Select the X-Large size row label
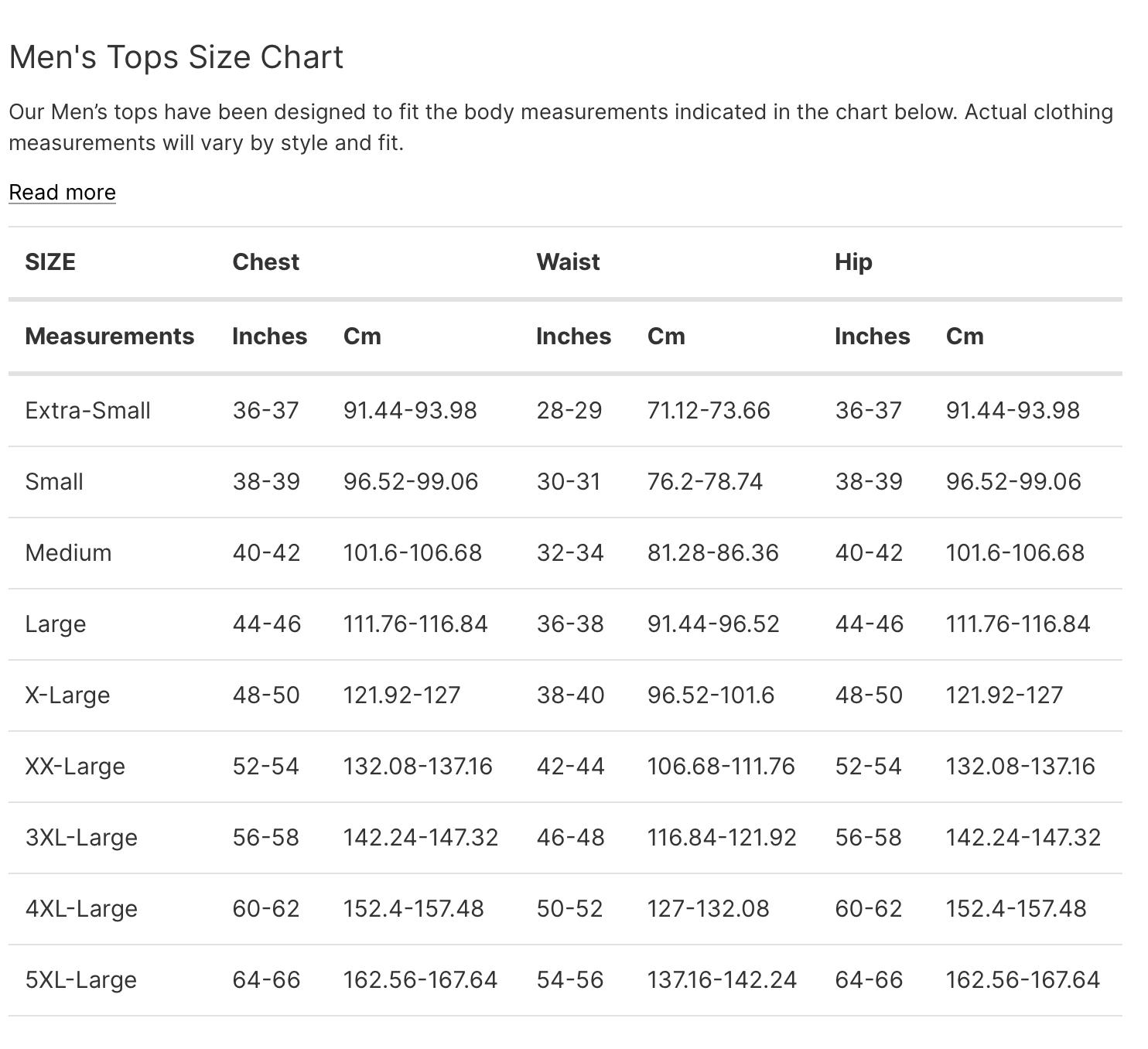Viewport: 1148px width, 1049px height. click(67, 695)
